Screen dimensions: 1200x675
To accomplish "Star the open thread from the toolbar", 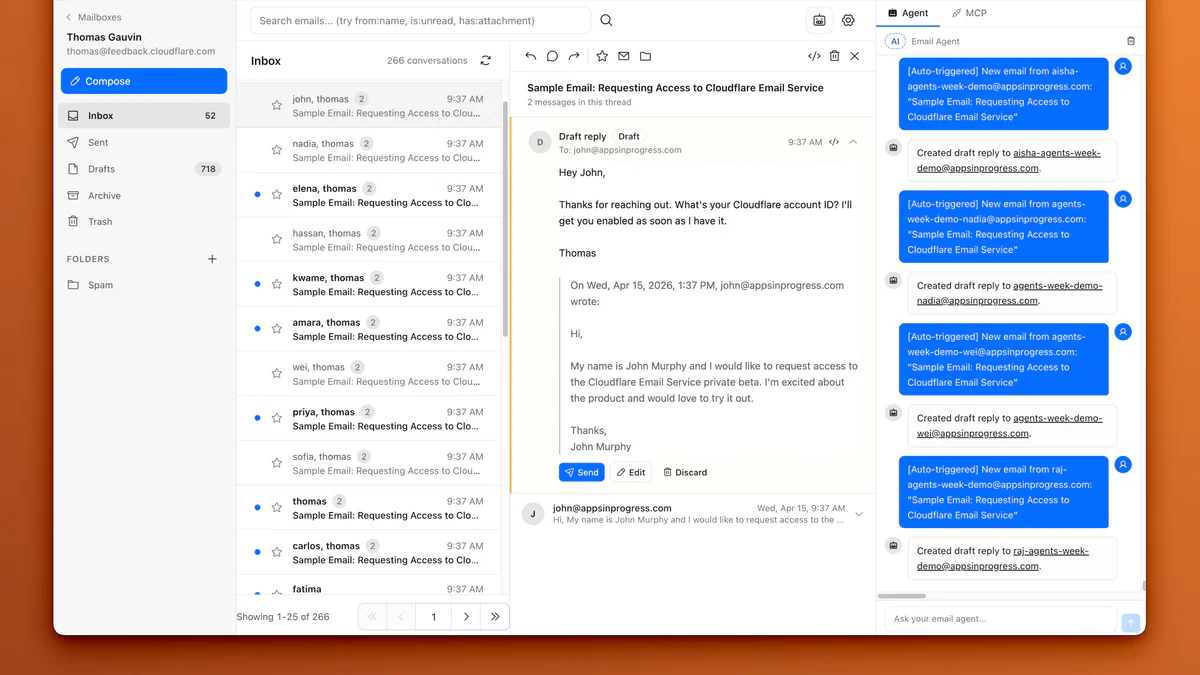I will [602, 56].
